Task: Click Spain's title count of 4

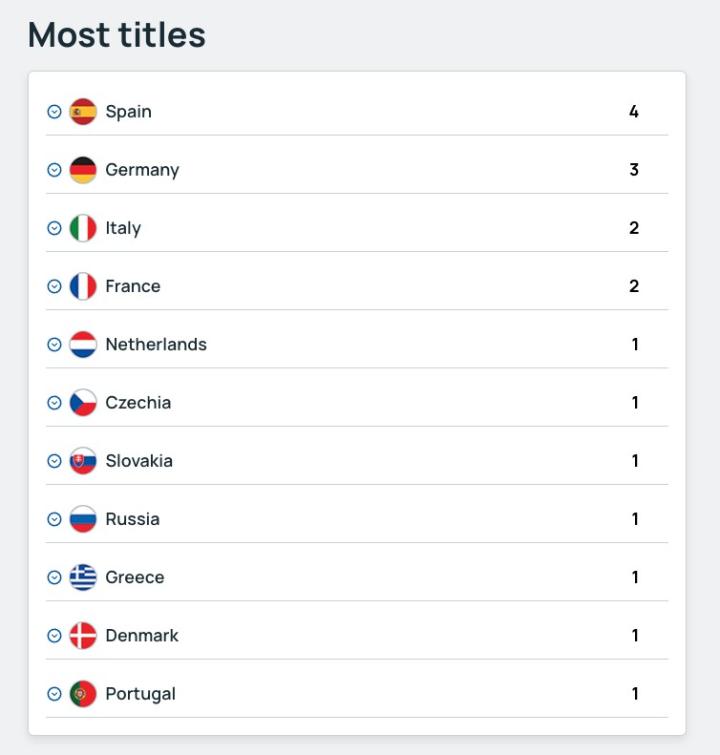Action: click(634, 111)
